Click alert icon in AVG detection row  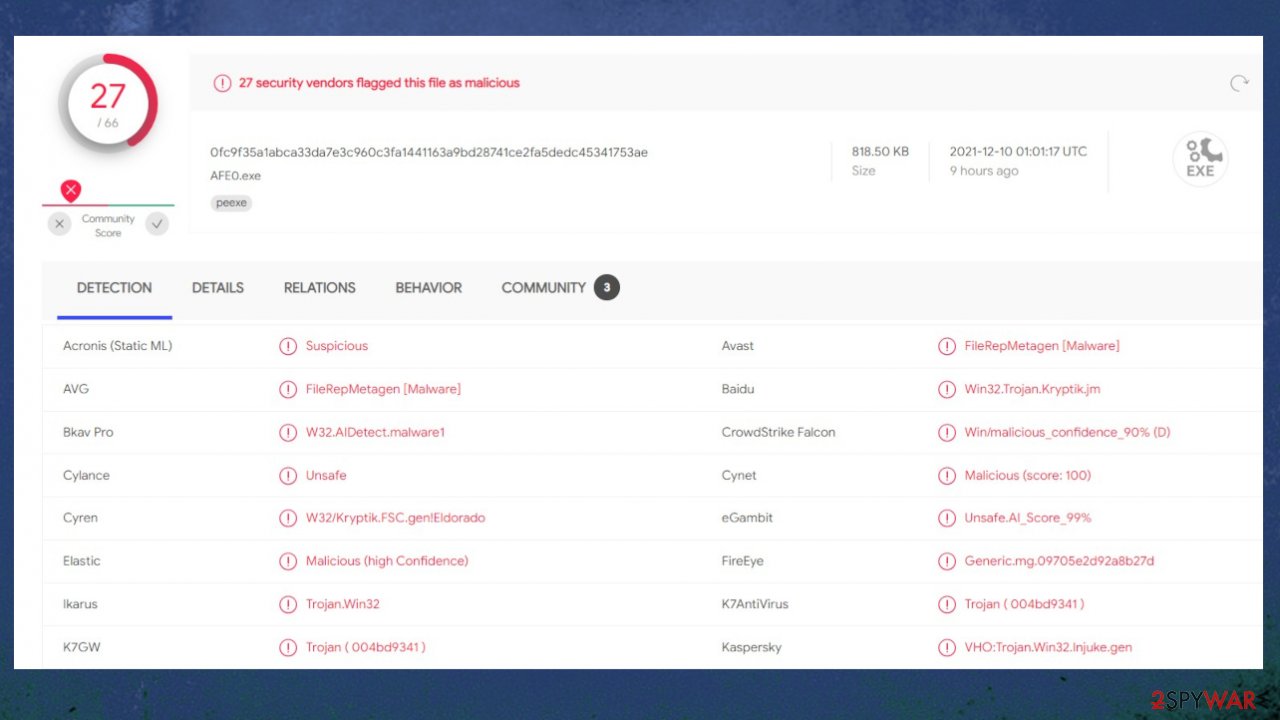point(288,389)
